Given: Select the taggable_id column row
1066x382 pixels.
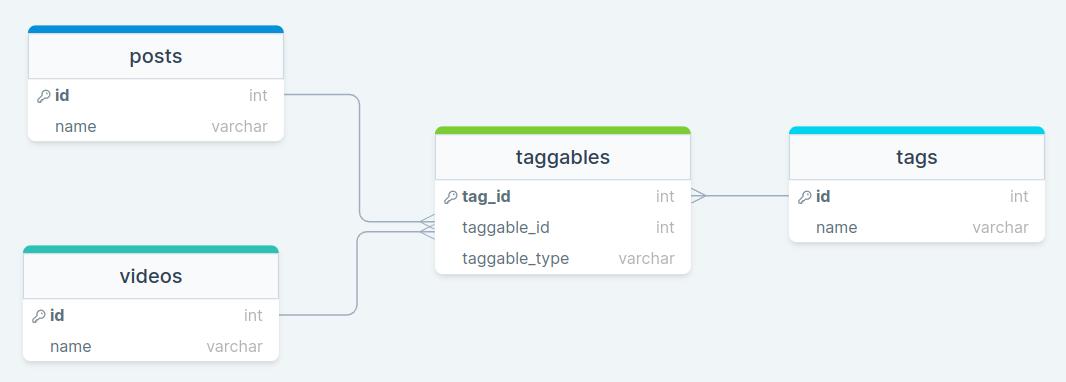Looking at the screenshot, I should click(563, 228).
